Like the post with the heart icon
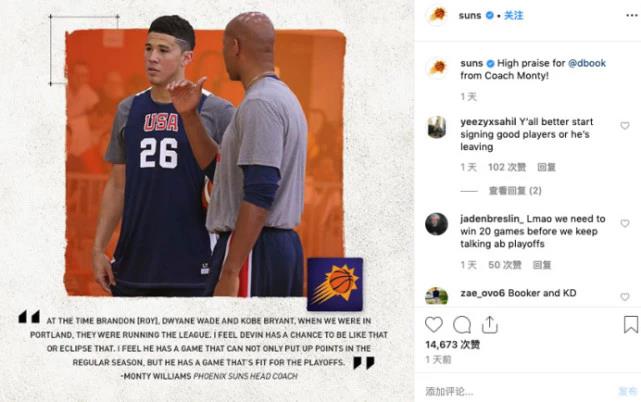641x402 pixels. tap(434, 325)
